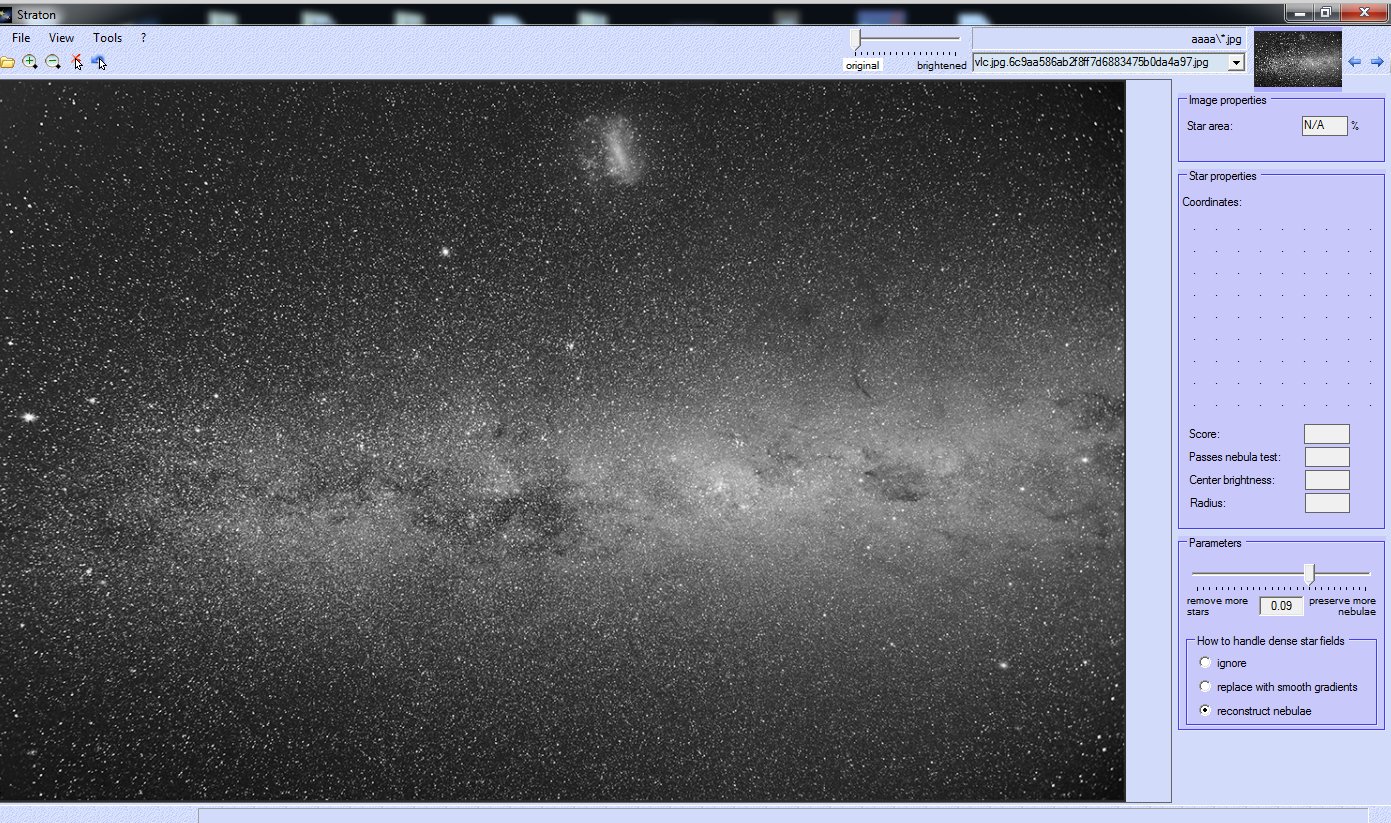This screenshot has height=823, width=1391.
Task: Click the remove stars/preserve nebulae slider handle
Action: [1309, 573]
